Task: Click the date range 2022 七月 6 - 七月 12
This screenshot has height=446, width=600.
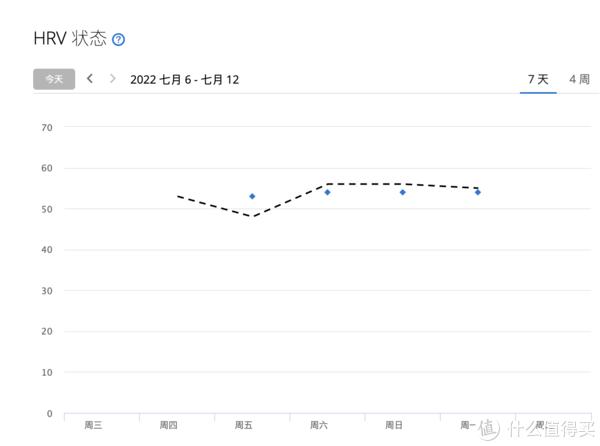Action: [184, 80]
